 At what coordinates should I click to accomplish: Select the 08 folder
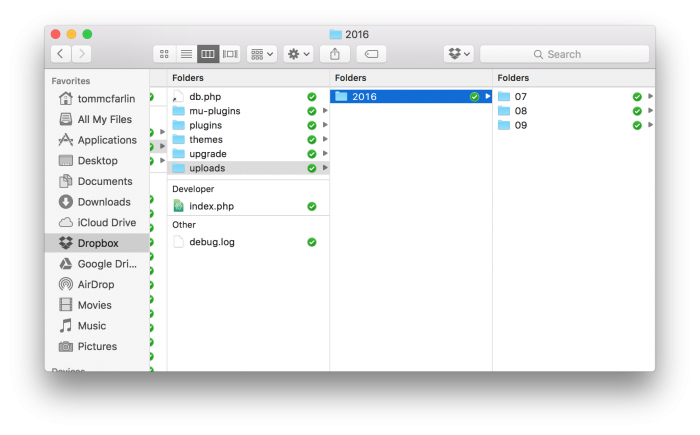click(574, 111)
